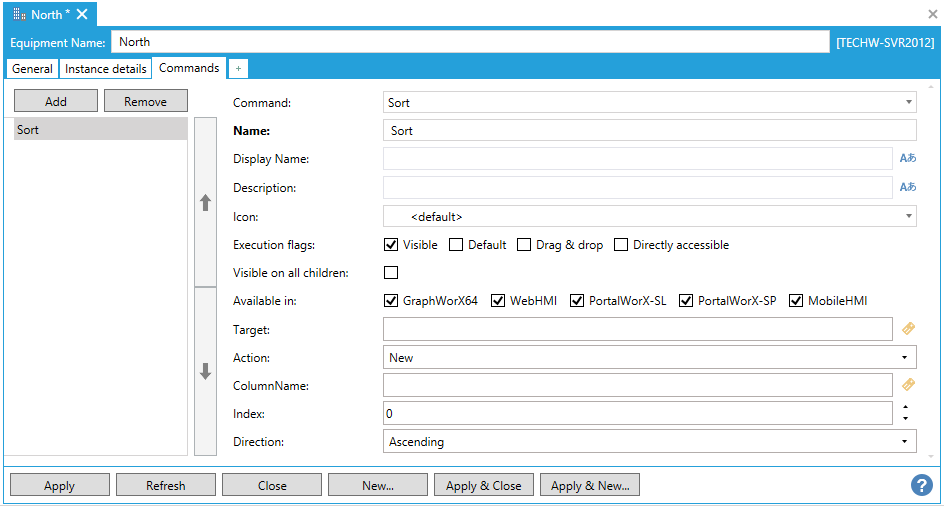Switch to the Instance details tab

[x=106, y=69]
